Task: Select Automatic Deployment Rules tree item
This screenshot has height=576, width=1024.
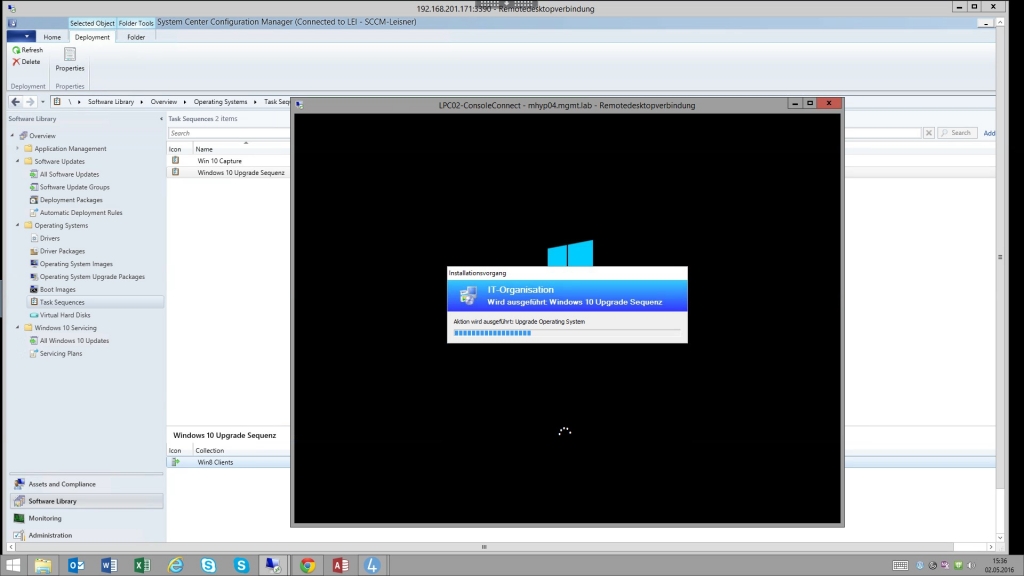Action: pyautogui.click(x=76, y=212)
